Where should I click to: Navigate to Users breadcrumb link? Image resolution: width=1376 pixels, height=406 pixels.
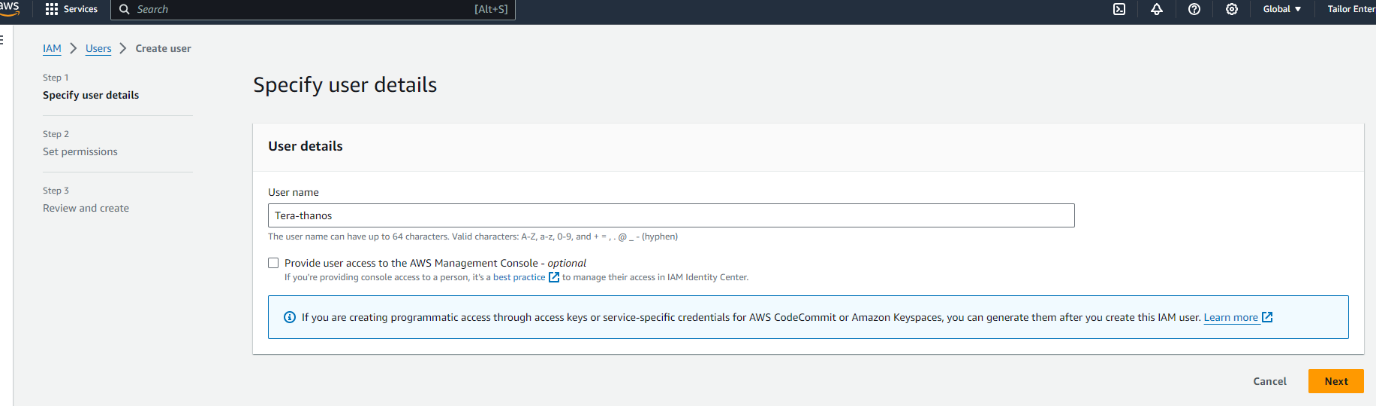98,48
